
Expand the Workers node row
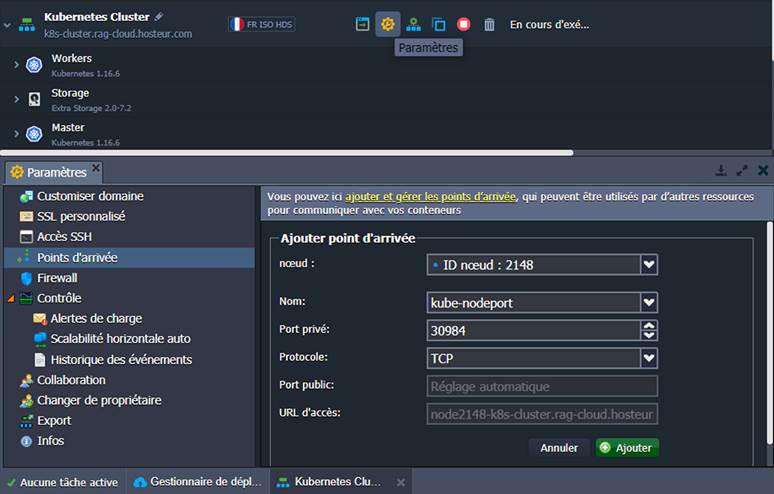pos(16,65)
